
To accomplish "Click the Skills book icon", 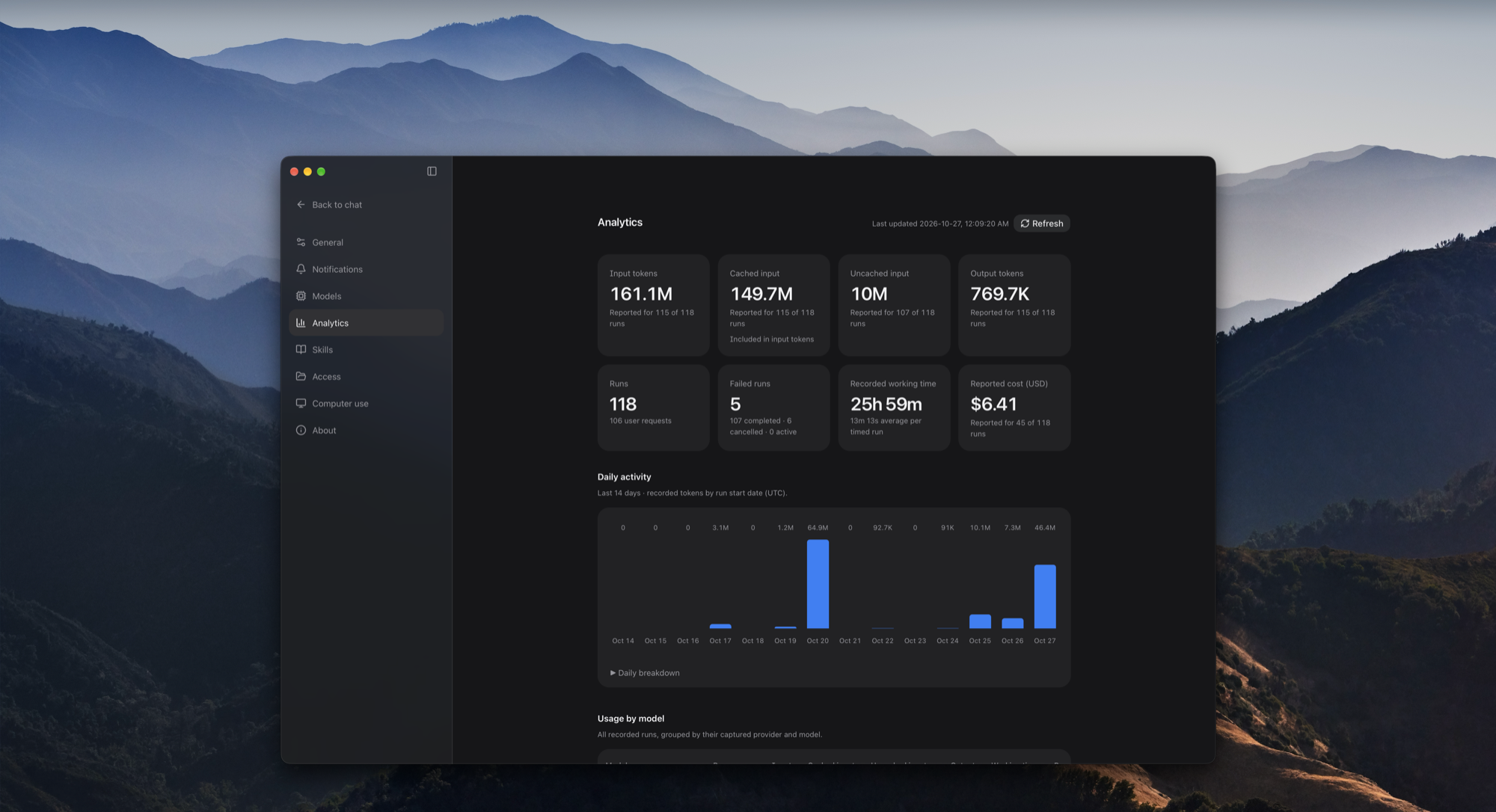I will click(301, 349).
